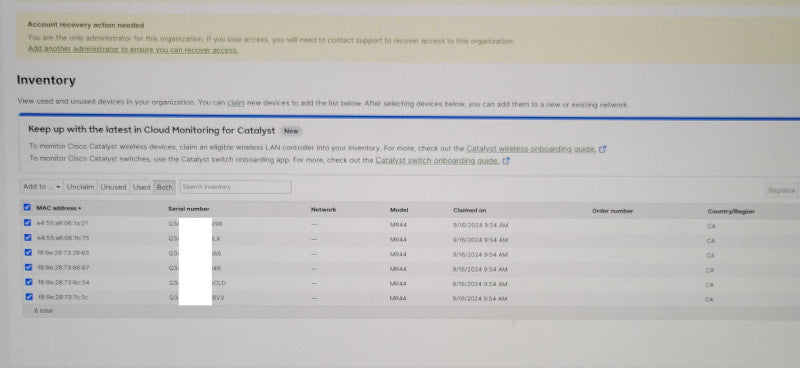Click claimed date in f8:9e:28:73:66:67 row
The width and height of the screenshot is (800, 368).
tap(480, 269)
